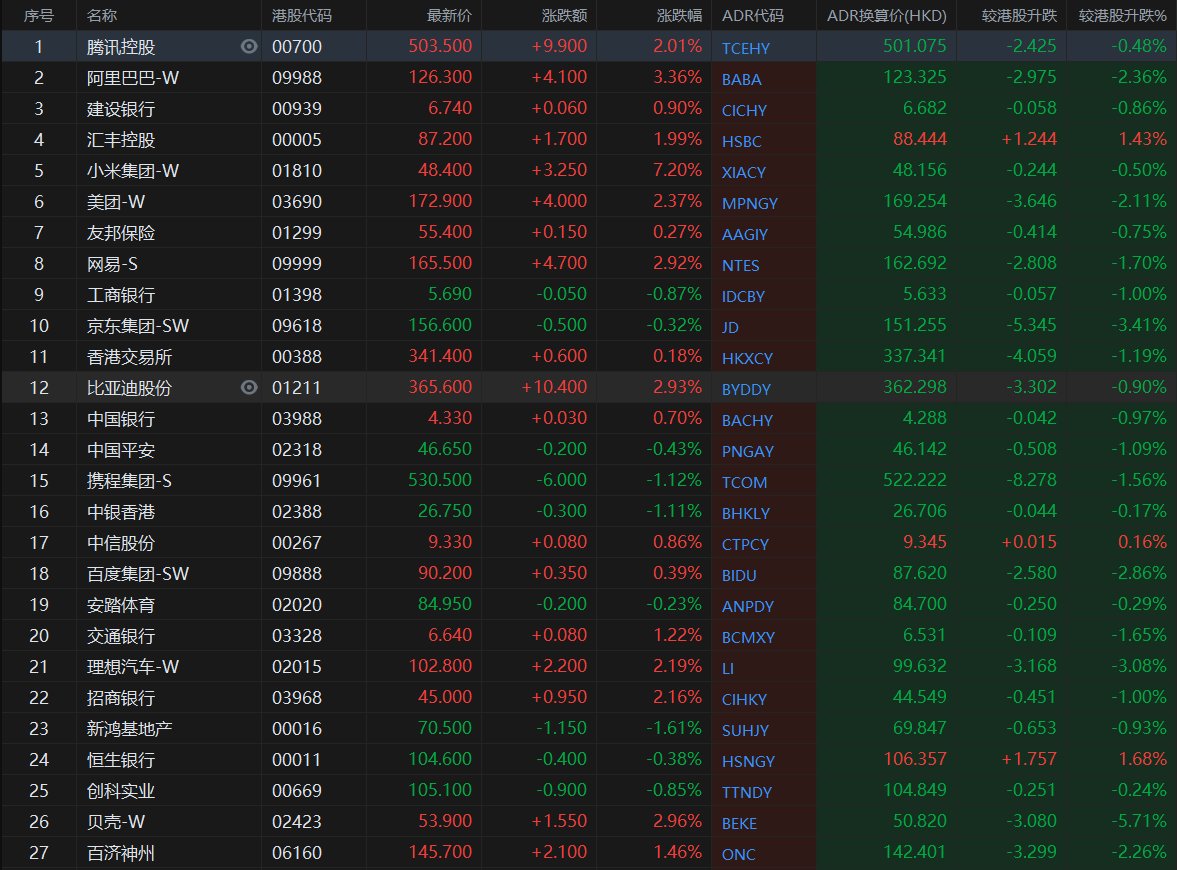Viewport: 1177px width, 870px height.
Task: Click the eye icon beside 腾讯控股
Action: (249, 46)
